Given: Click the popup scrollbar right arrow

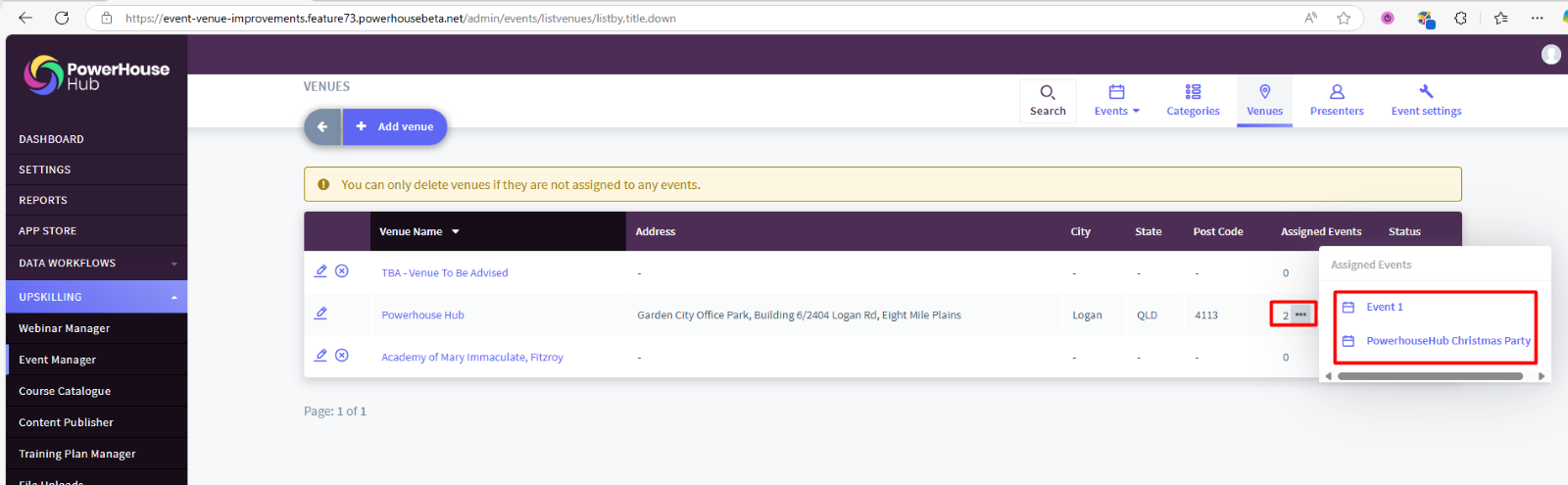Looking at the screenshot, I should pos(1541,376).
